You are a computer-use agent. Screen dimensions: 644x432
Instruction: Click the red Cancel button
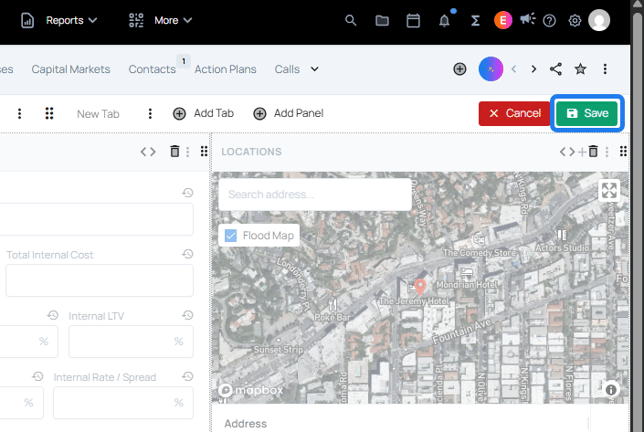(514, 113)
